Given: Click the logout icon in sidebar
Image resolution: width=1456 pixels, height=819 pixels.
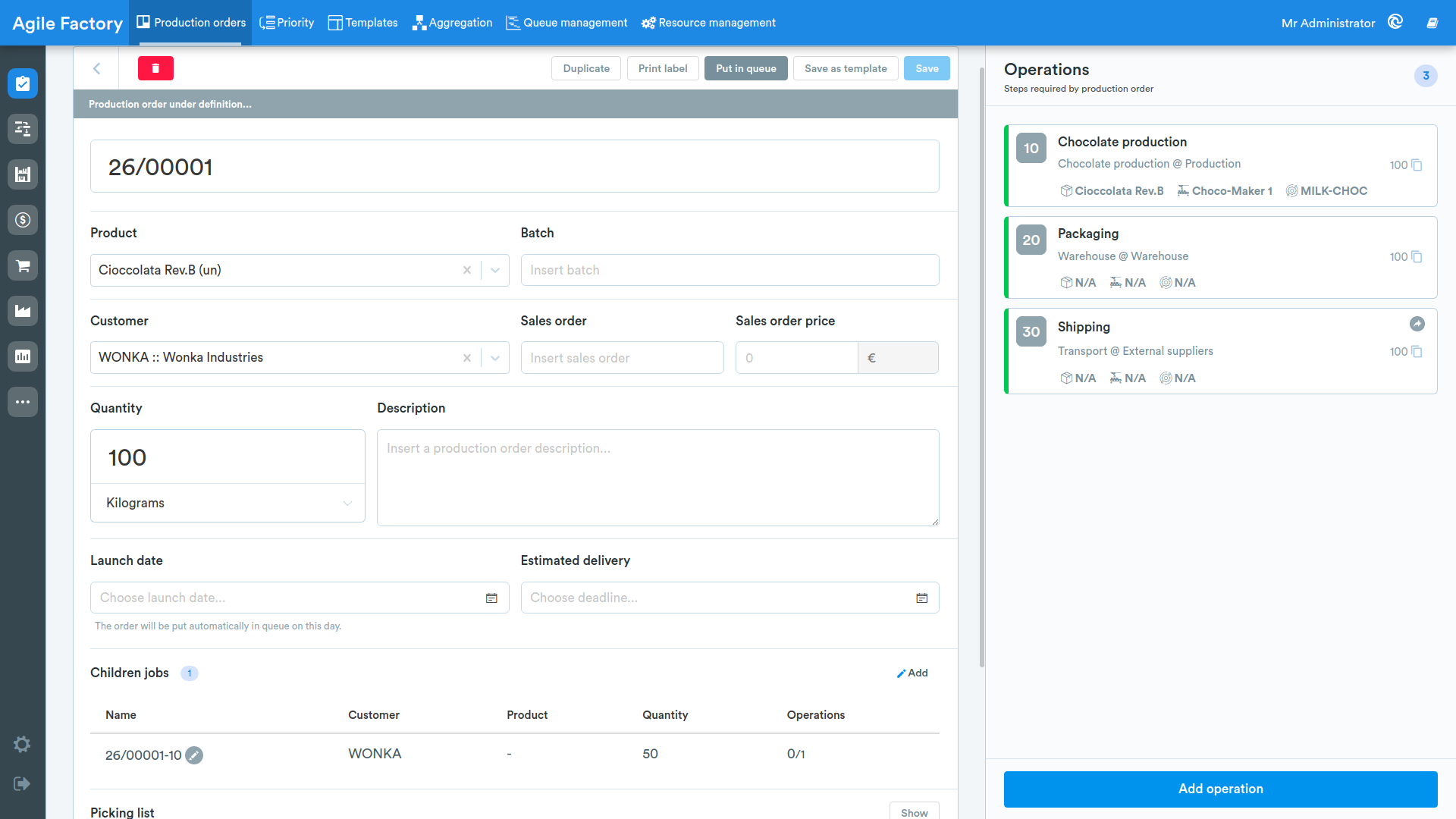Looking at the screenshot, I should pyautogui.click(x=22, y=783).
